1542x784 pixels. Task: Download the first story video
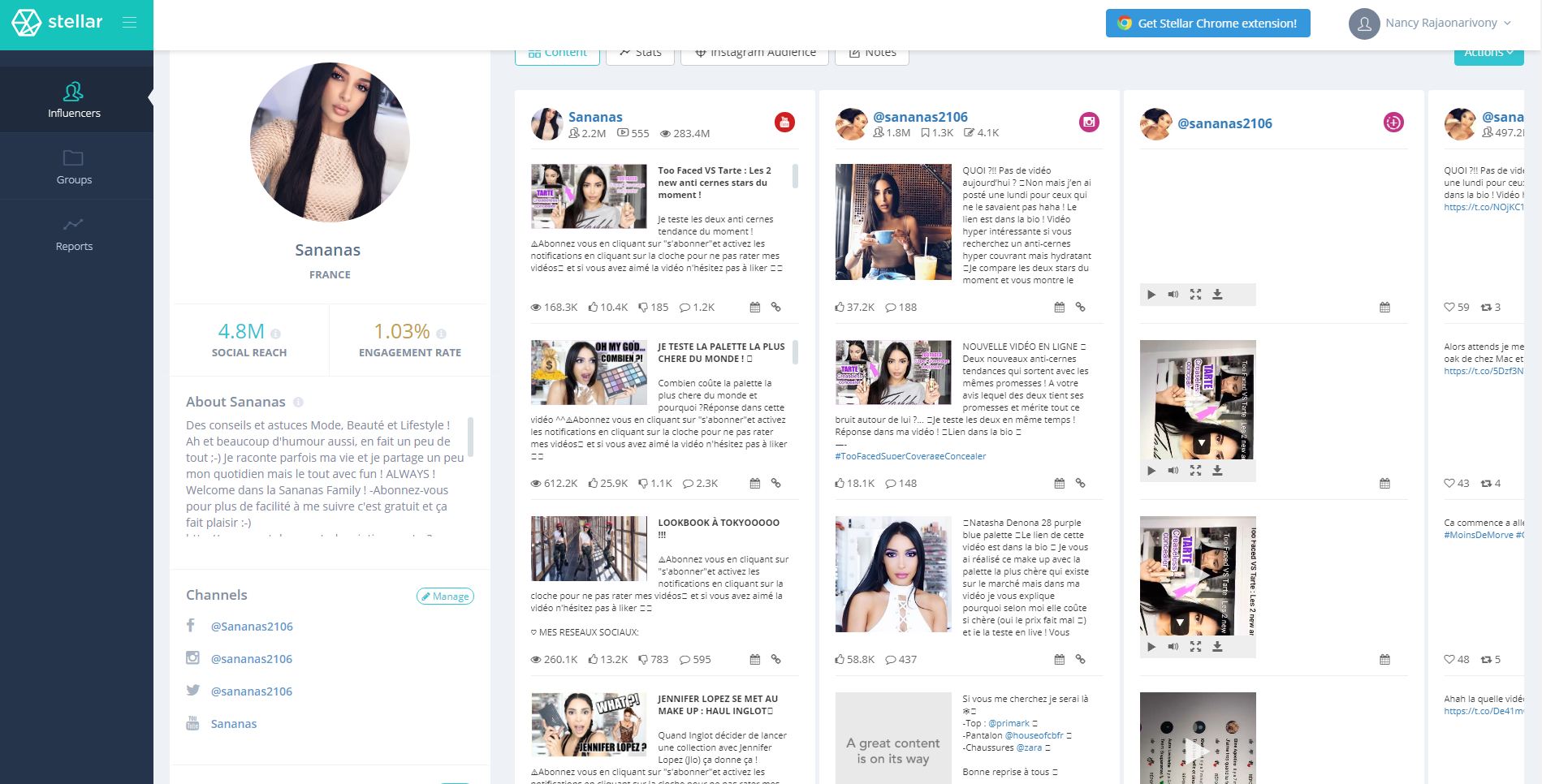1217,295
